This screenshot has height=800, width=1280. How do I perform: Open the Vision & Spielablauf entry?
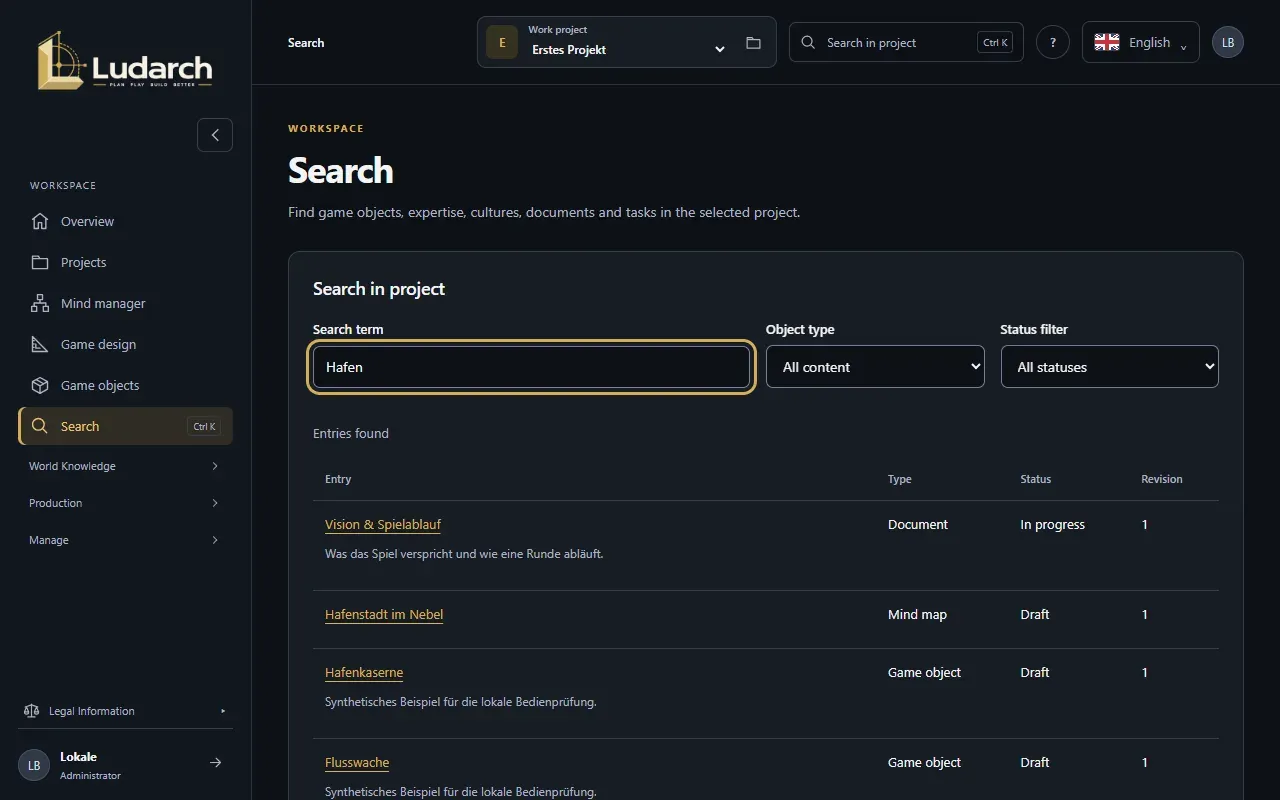coord(383,524)
